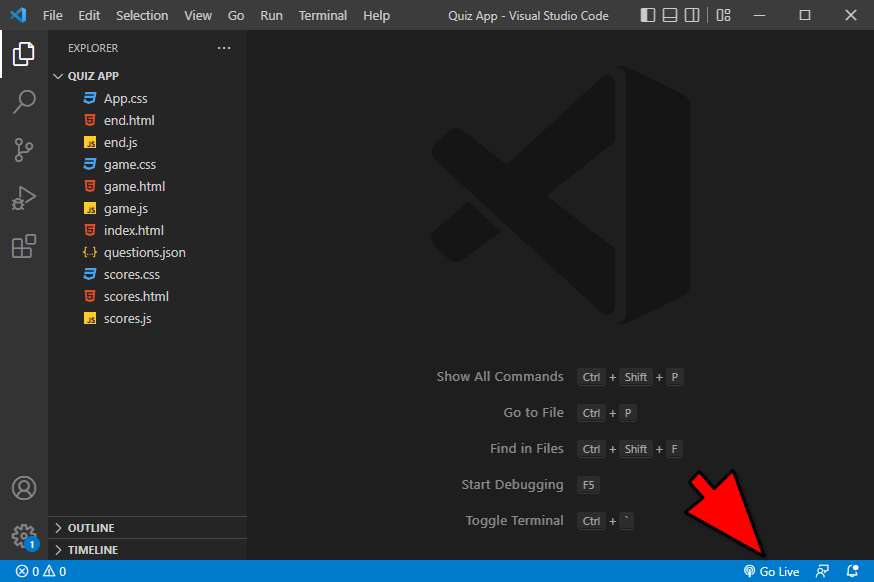Click the F5 key hint
This screenshot has height=582, width=874.
pos(588,485)
